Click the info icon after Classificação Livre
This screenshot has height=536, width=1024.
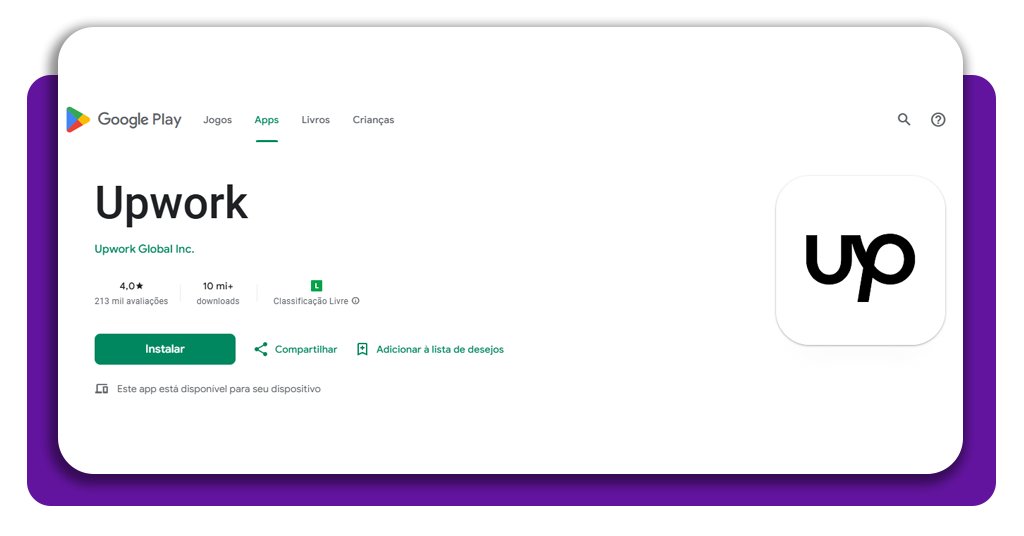click(356, 301)
